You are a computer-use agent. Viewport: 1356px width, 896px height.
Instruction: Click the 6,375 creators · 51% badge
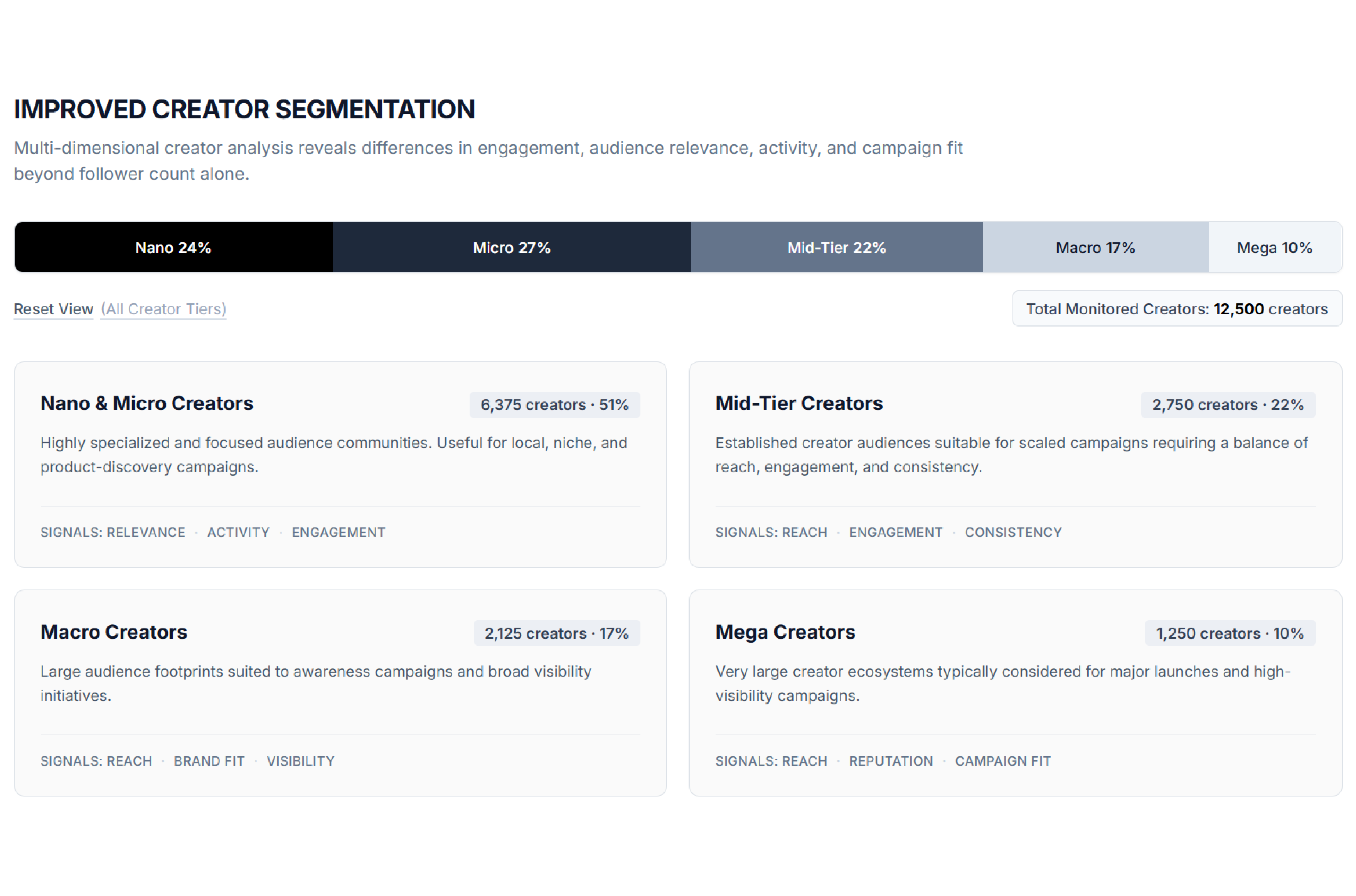pyautogui.click(x=555, y=405)
